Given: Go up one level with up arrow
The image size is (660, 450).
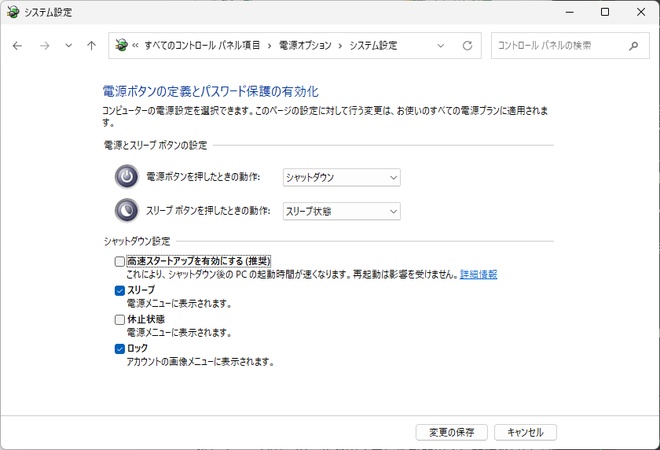Looking at the screenshot, I should 91,45.
